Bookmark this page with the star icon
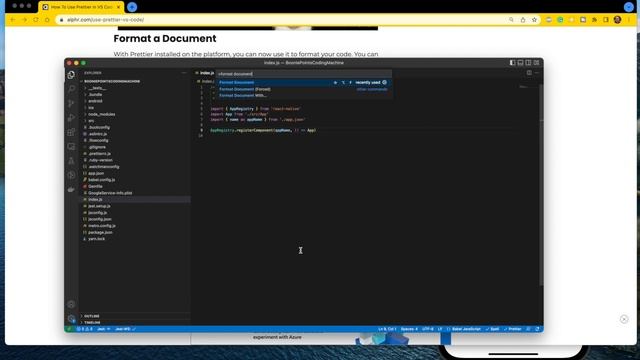Viewport: 640px width, 360px height. point(534,20)
